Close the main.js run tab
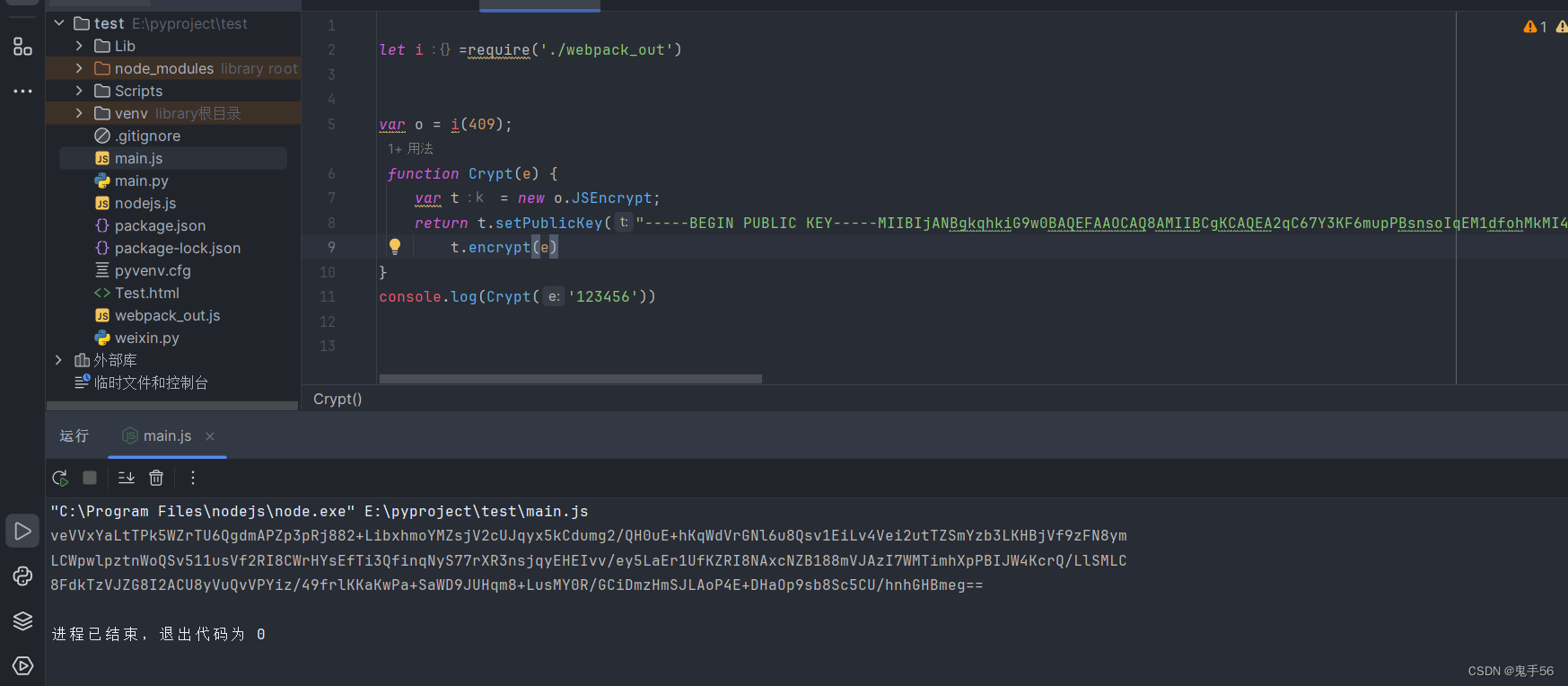 tap(210, 436)
